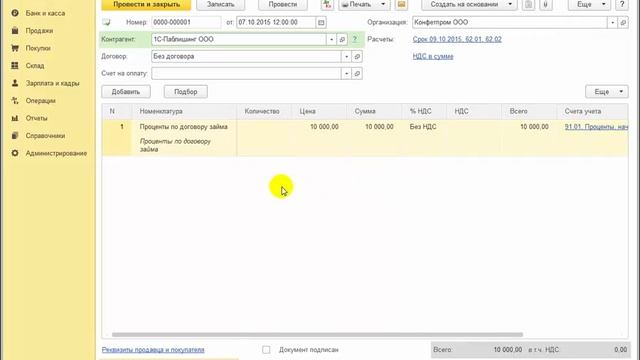Toggle the Документ подписан checkbox
The width and height of the screenshot is (640, 360).
pyautogui.click(x=266, y=350)
